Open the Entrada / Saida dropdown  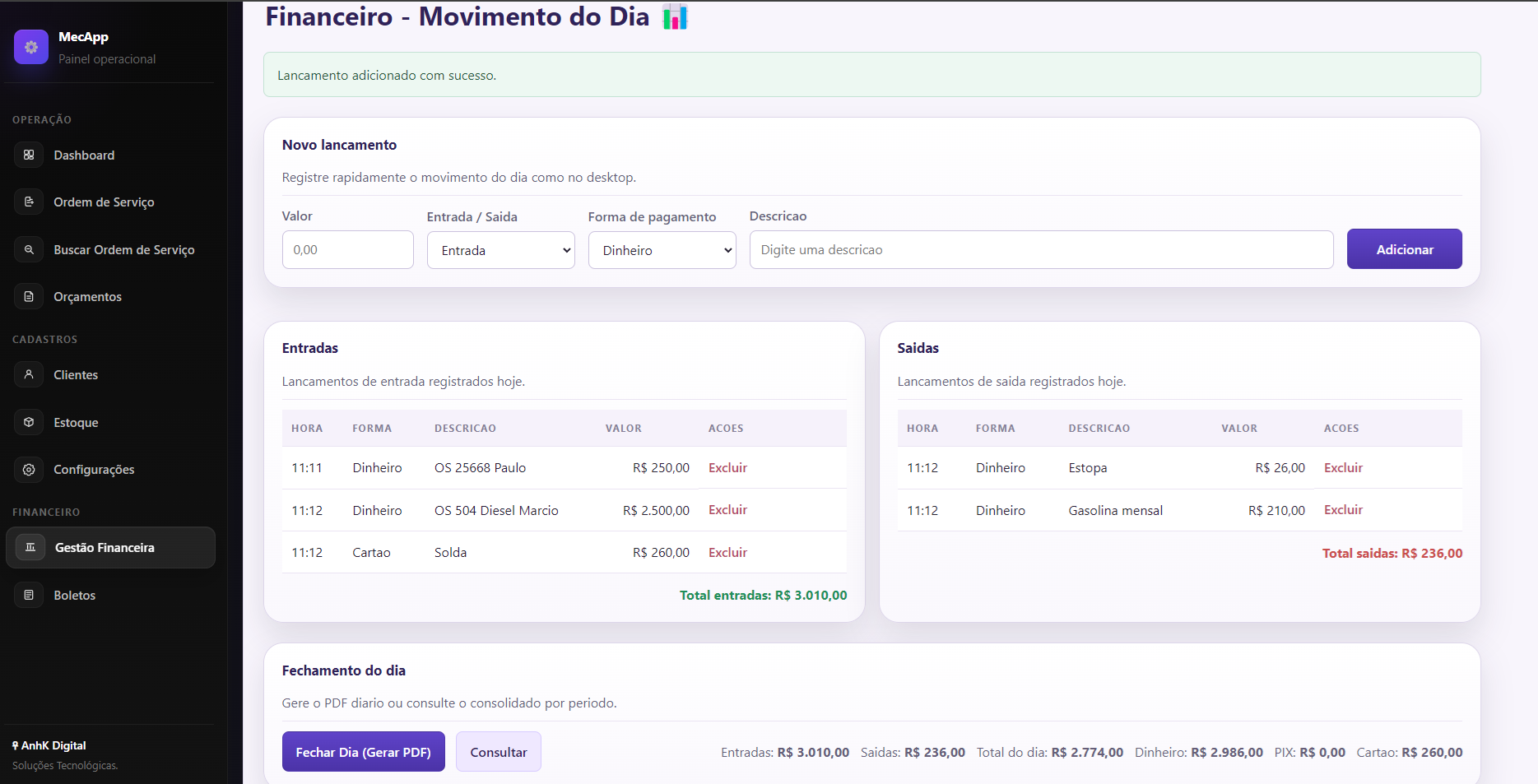click(x=500, y=249)
